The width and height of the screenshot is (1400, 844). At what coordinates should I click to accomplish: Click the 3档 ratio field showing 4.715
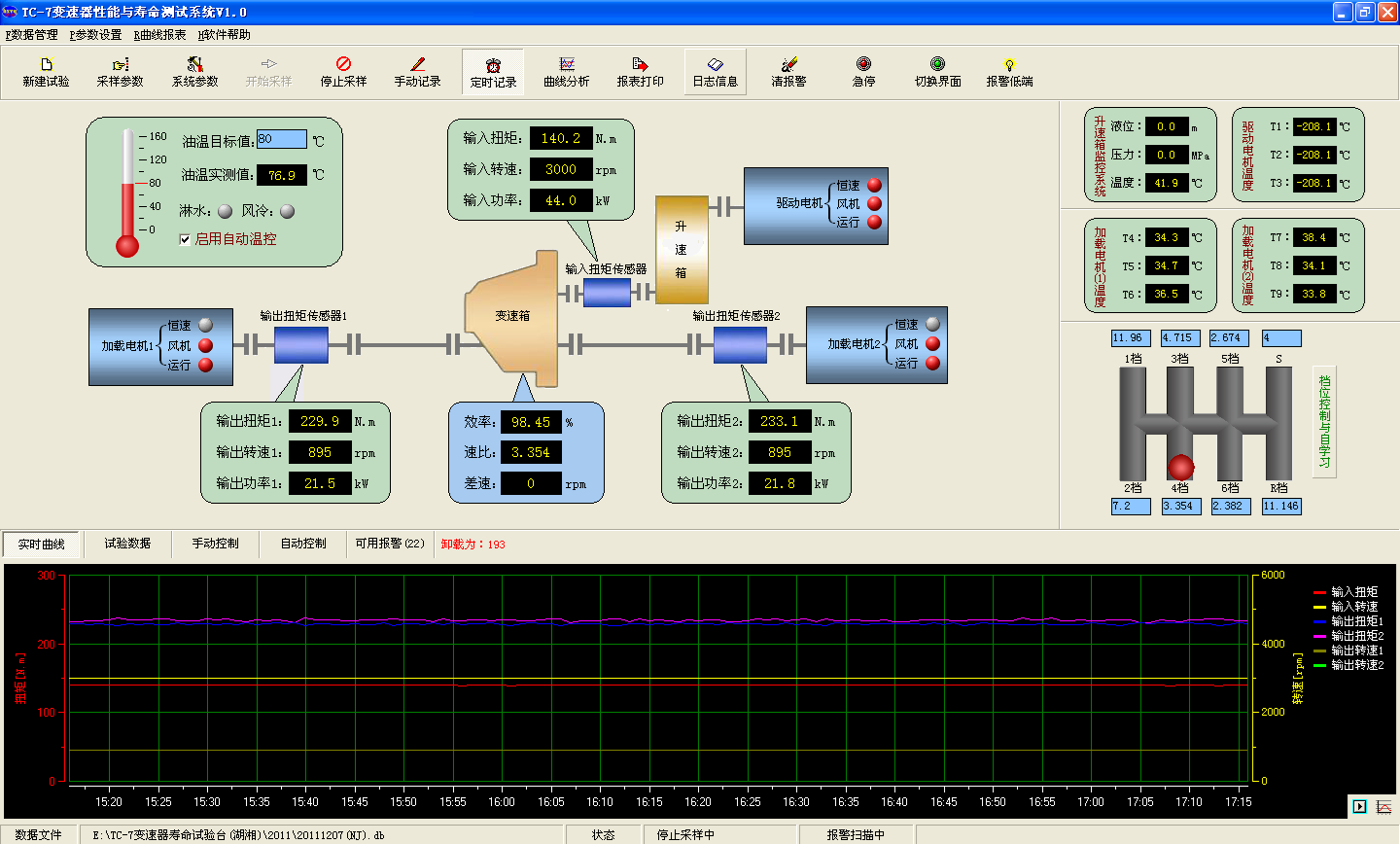coord(1180,338)
